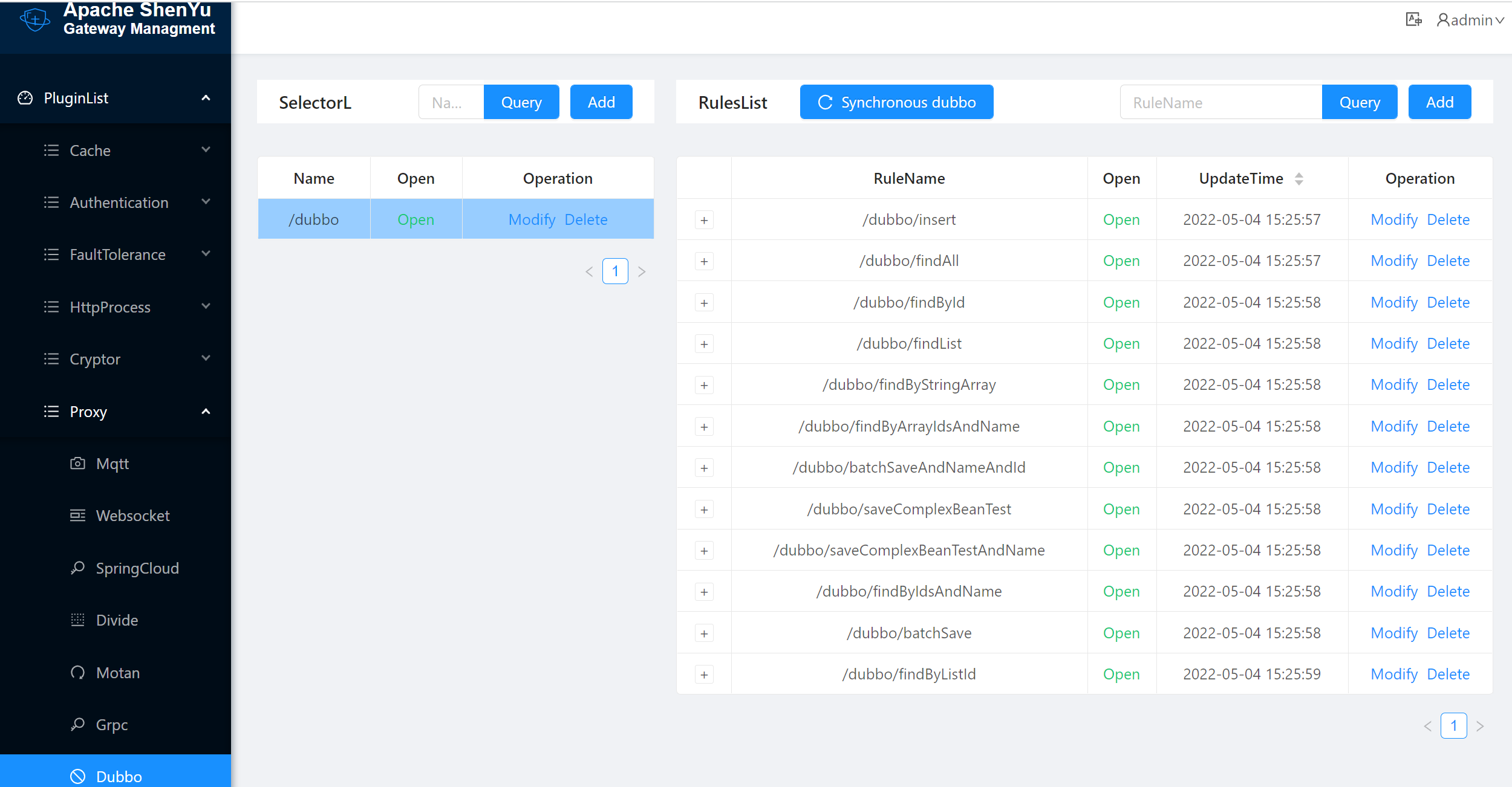Screen dimensions: 1512x787
Task: Click the Motan plugin icon
Action: (x=77, y=673)
